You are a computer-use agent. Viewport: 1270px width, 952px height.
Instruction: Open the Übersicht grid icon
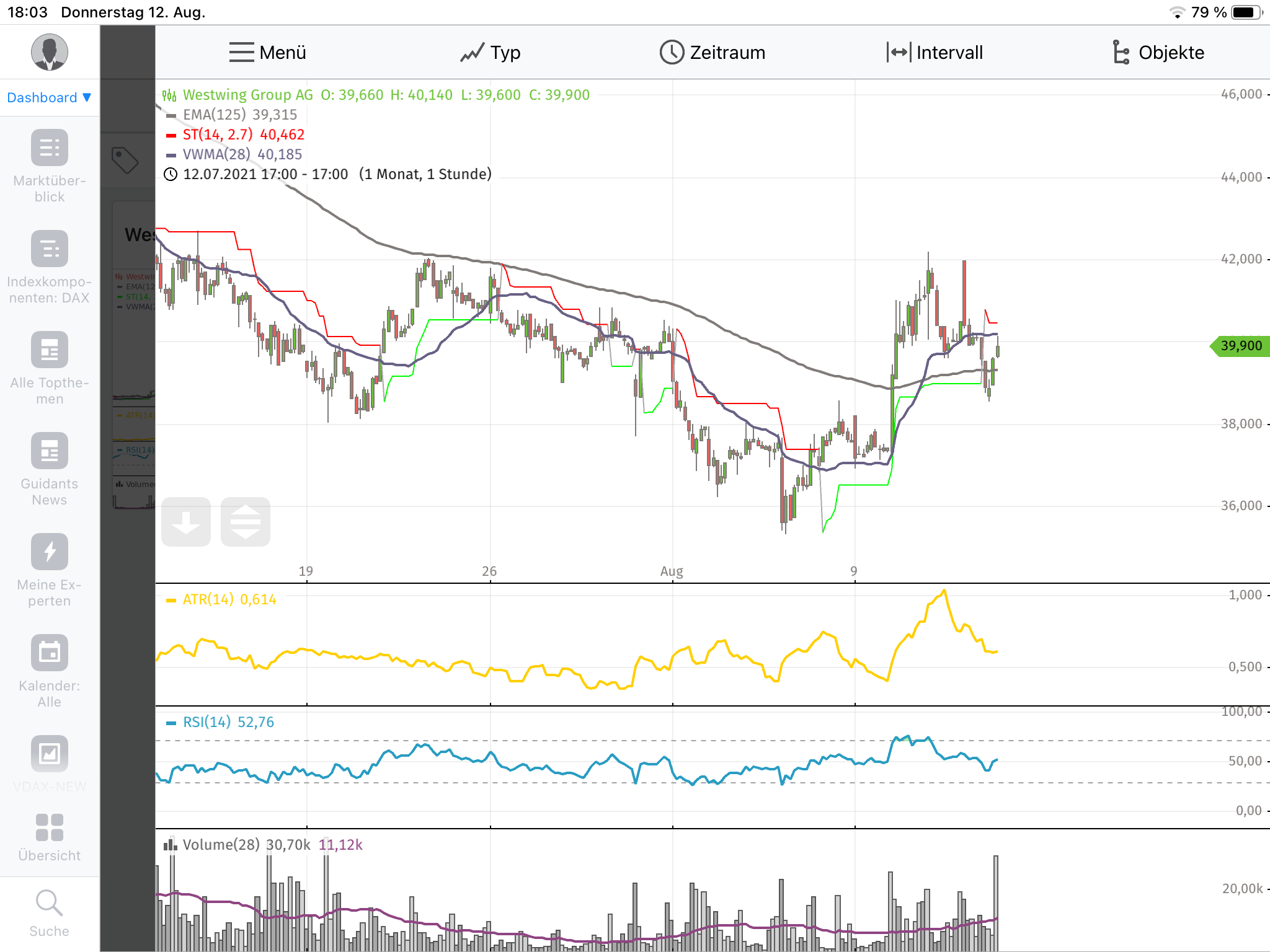pos(50,827)
